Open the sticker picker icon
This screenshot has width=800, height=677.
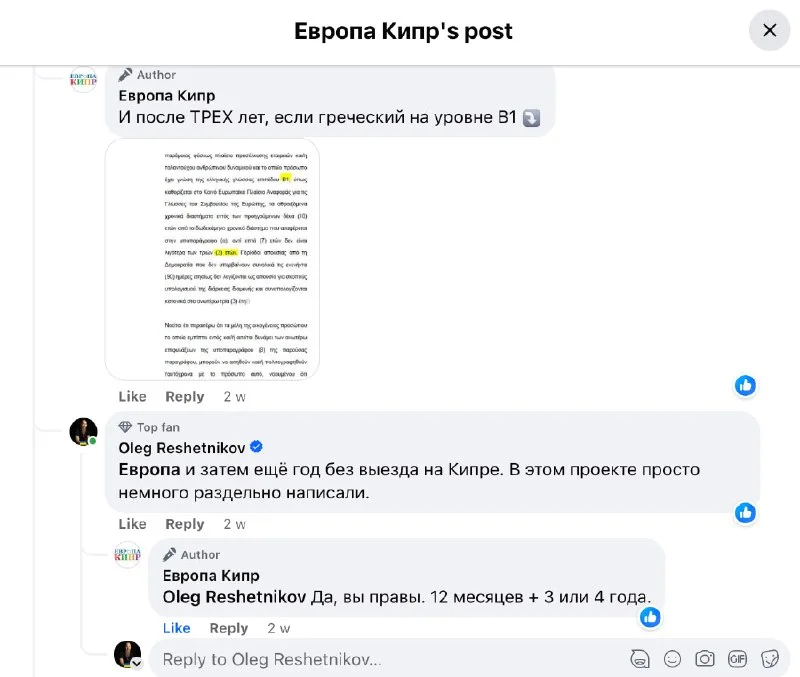tap(770, 659)
